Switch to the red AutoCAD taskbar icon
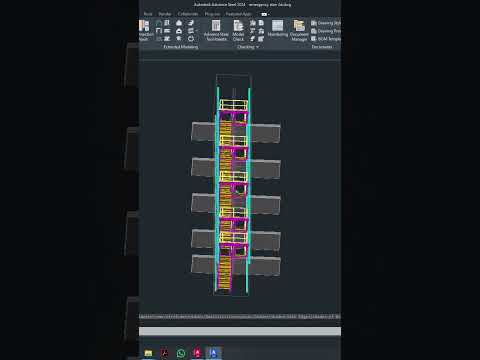Screen dimensions: 480x360 (197, 353)
